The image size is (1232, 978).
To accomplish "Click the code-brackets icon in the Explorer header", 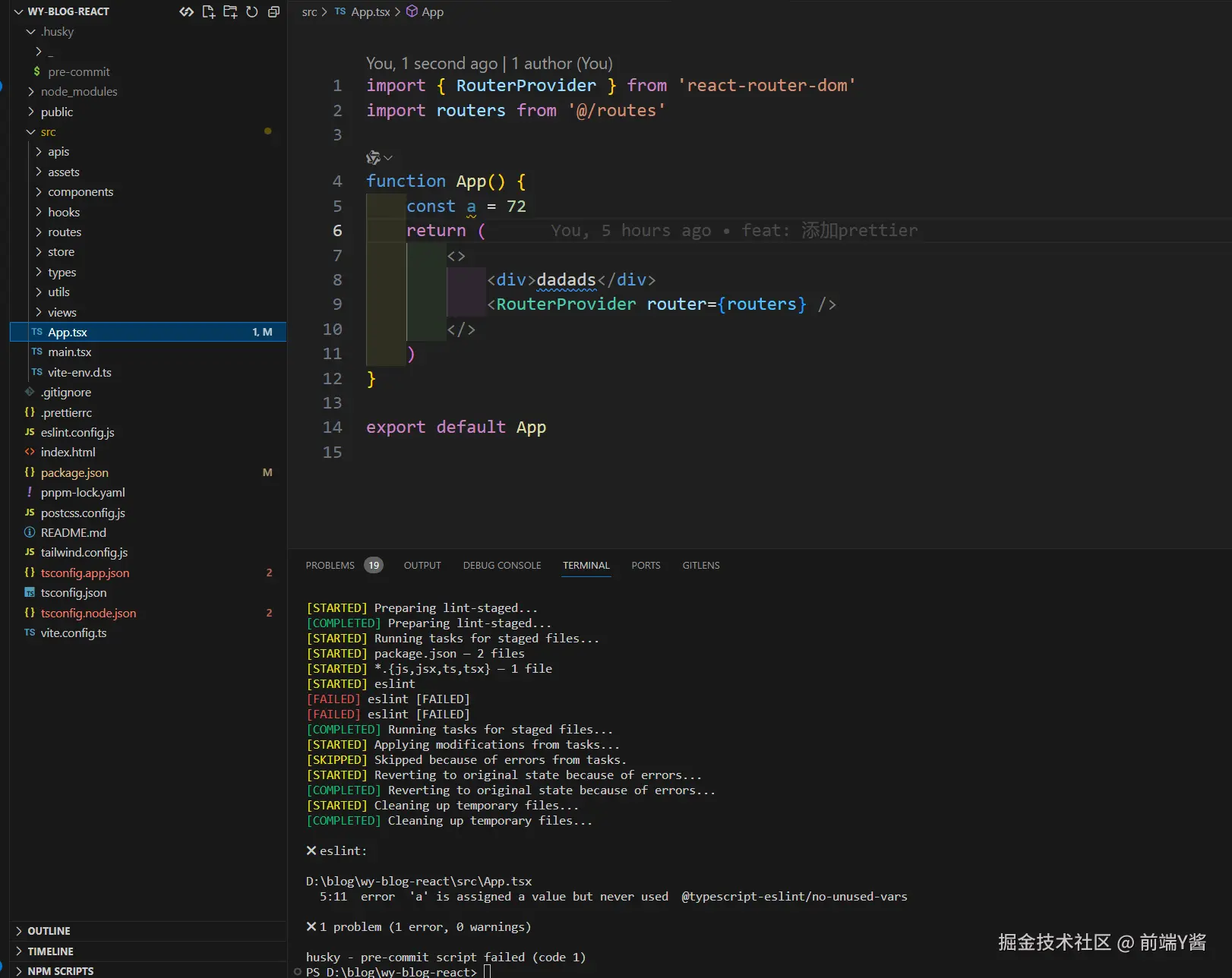I will click(186, 11).
